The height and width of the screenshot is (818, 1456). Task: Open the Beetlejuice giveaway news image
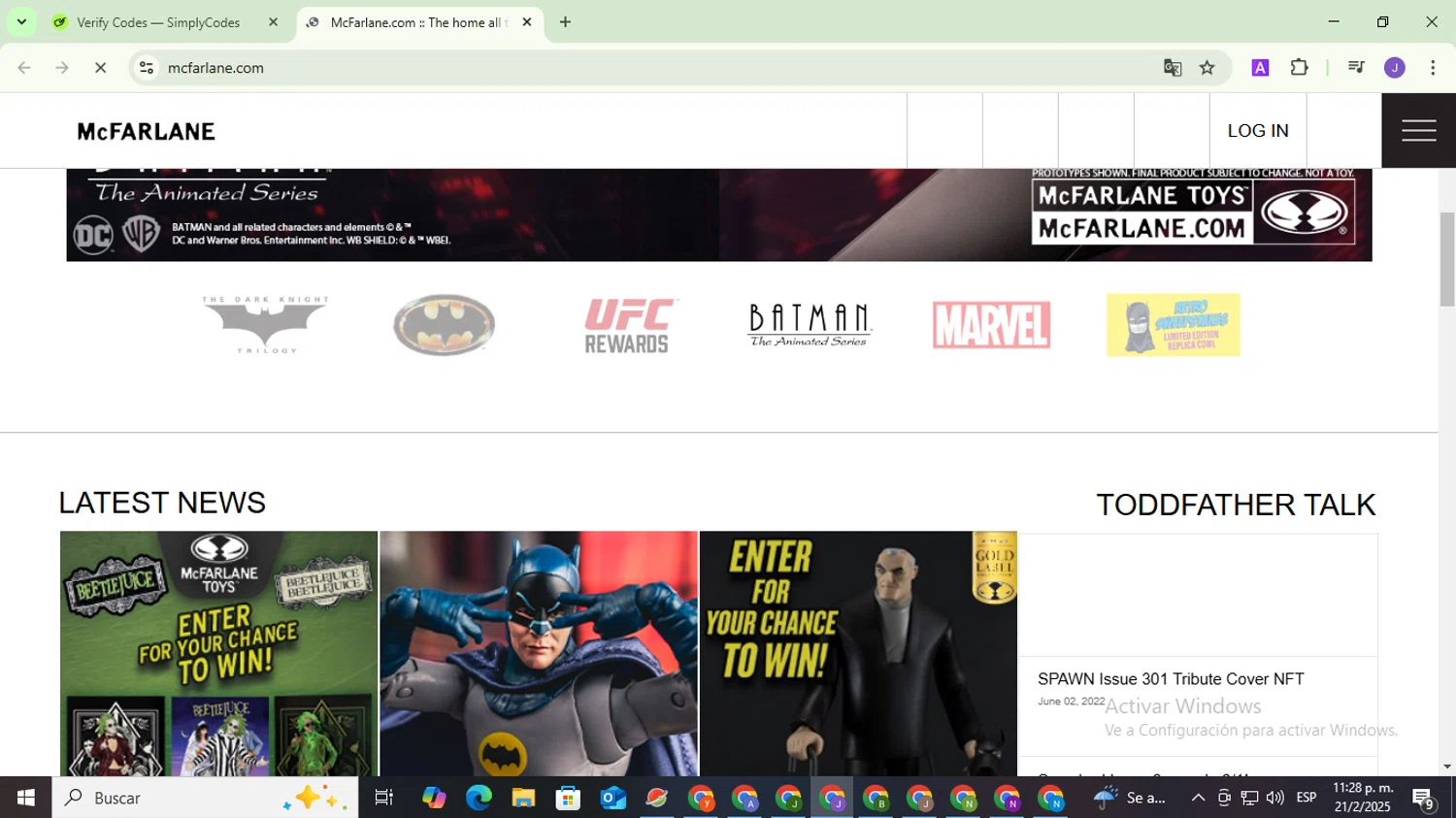pyautogui.click(x=218, y=653)
